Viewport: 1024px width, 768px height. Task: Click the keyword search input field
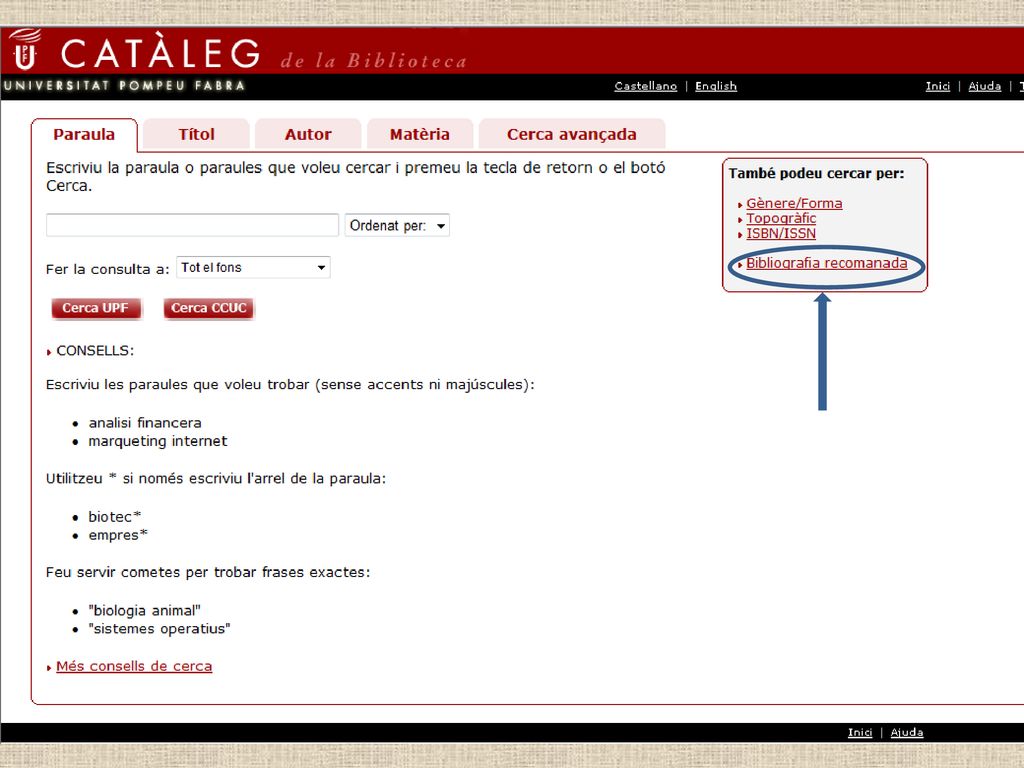[x=192, y=225]
